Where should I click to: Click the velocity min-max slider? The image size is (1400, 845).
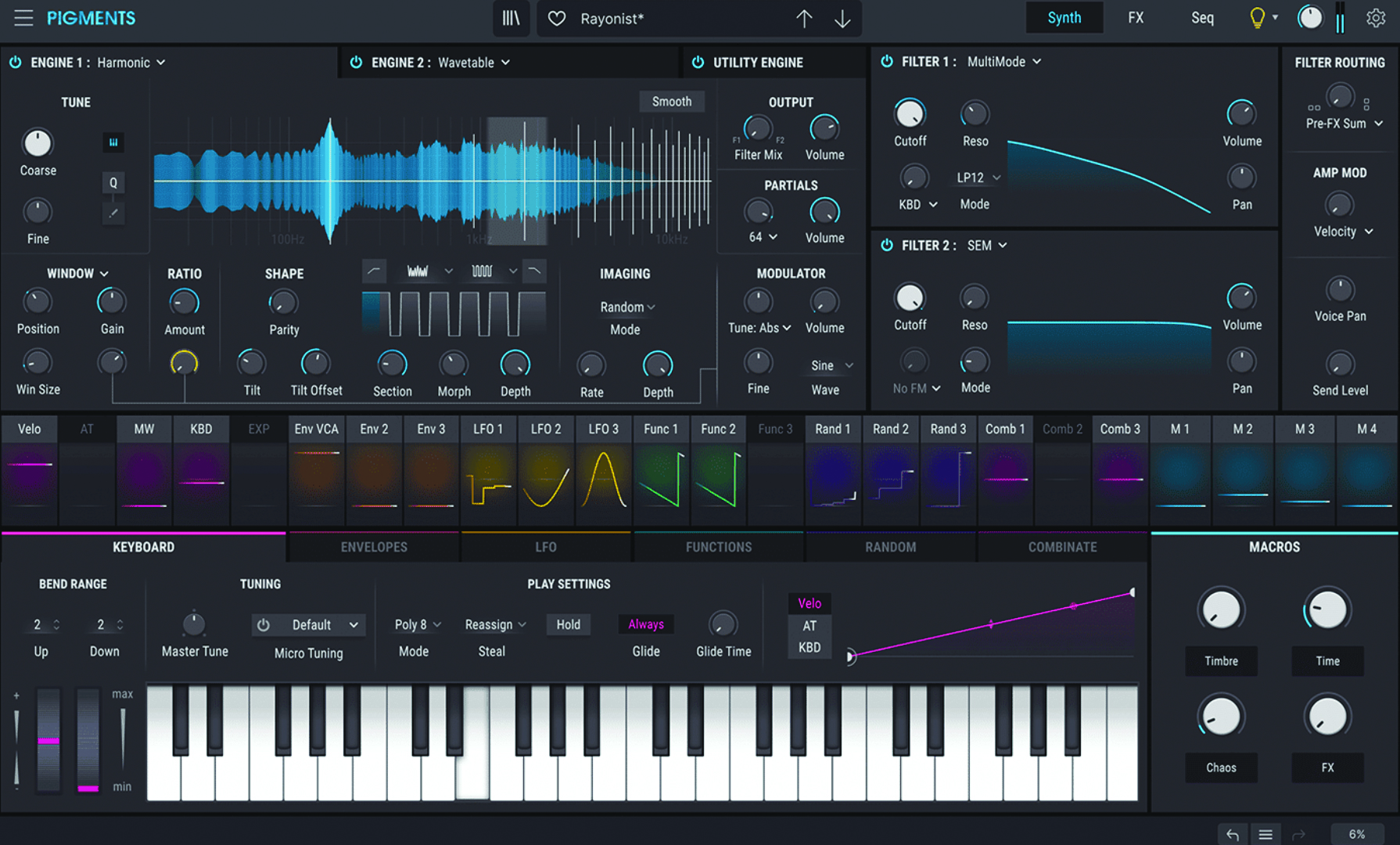[x=123, y=739]
